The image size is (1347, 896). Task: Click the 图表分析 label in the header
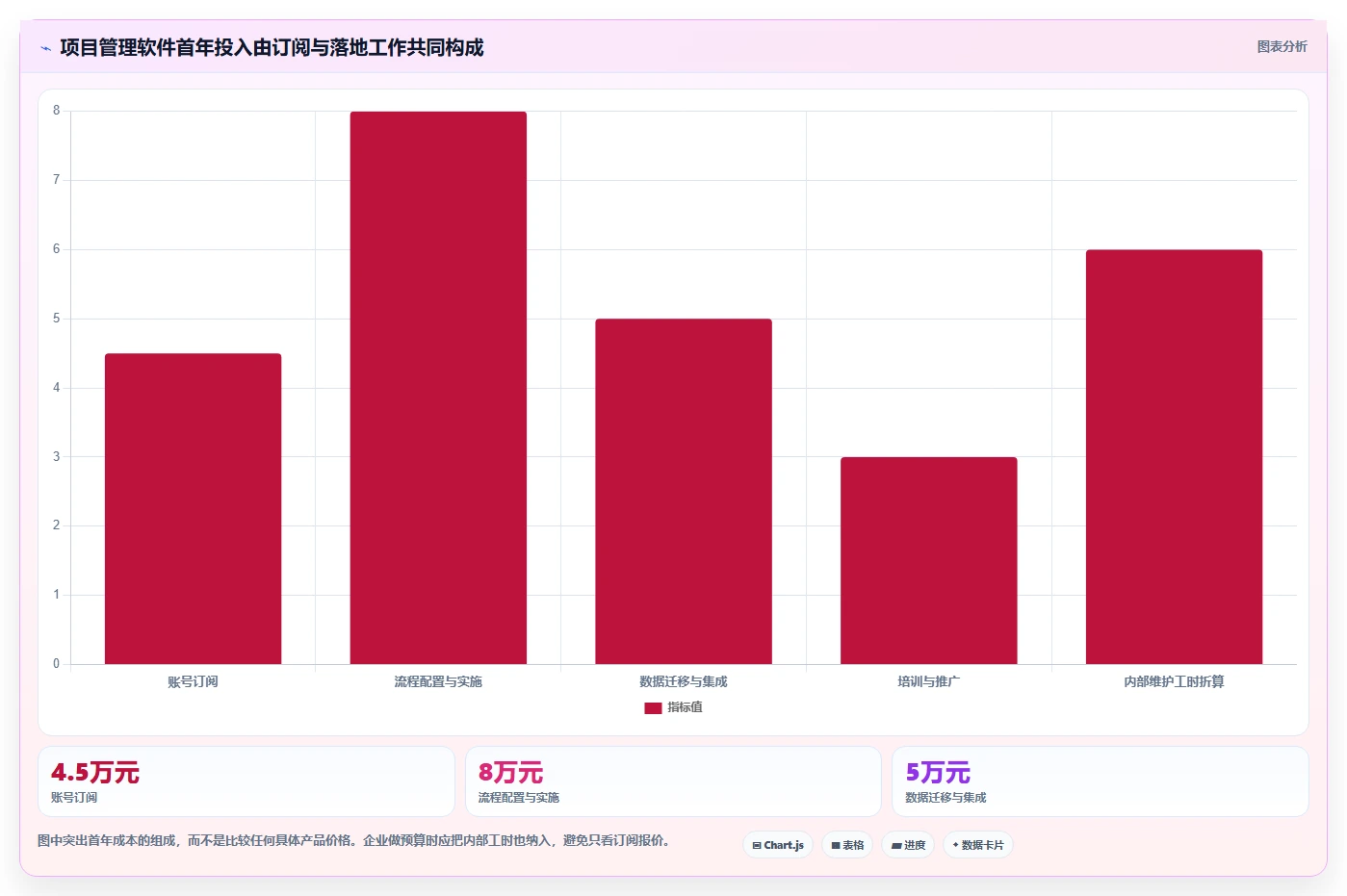coord(1282,46)
